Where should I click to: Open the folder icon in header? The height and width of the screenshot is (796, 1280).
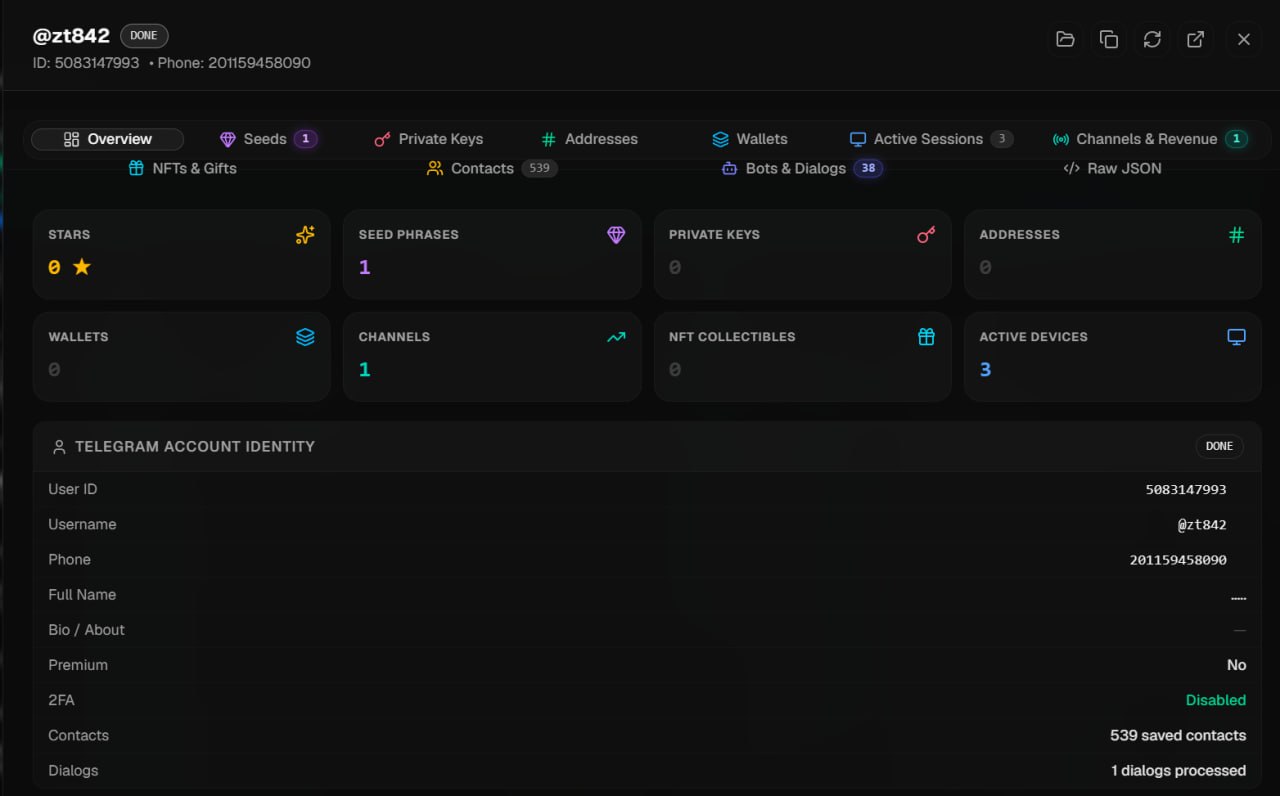1065,39
